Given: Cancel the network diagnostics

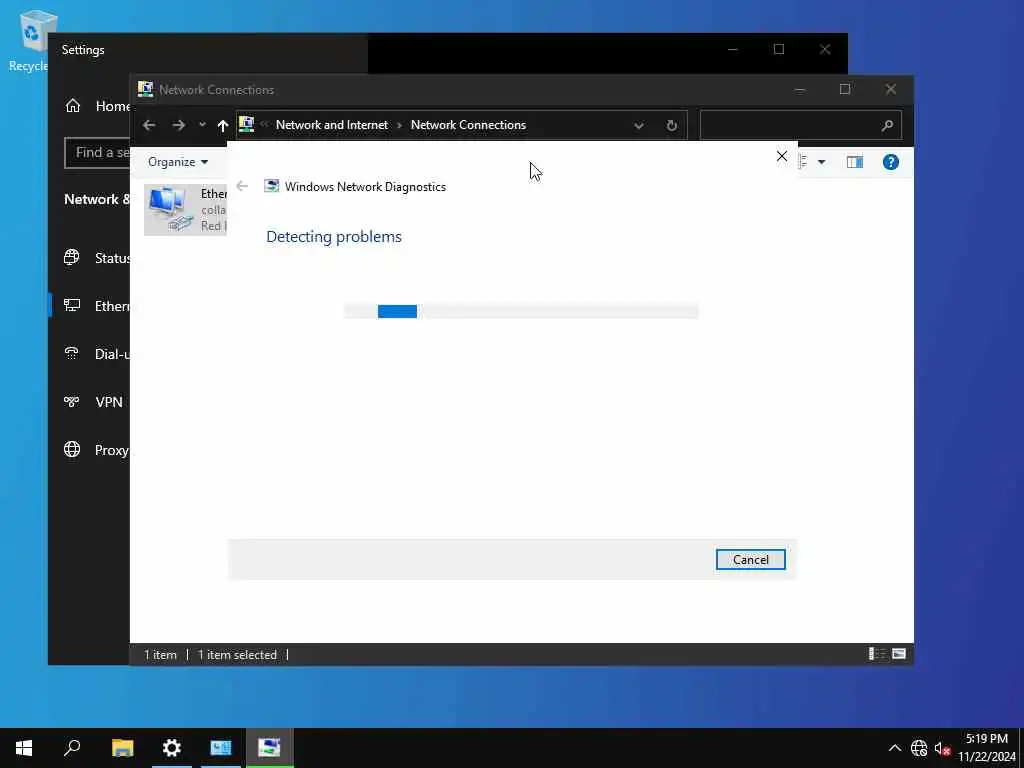Looking at the screenshot, I should (x=750, y=560).
